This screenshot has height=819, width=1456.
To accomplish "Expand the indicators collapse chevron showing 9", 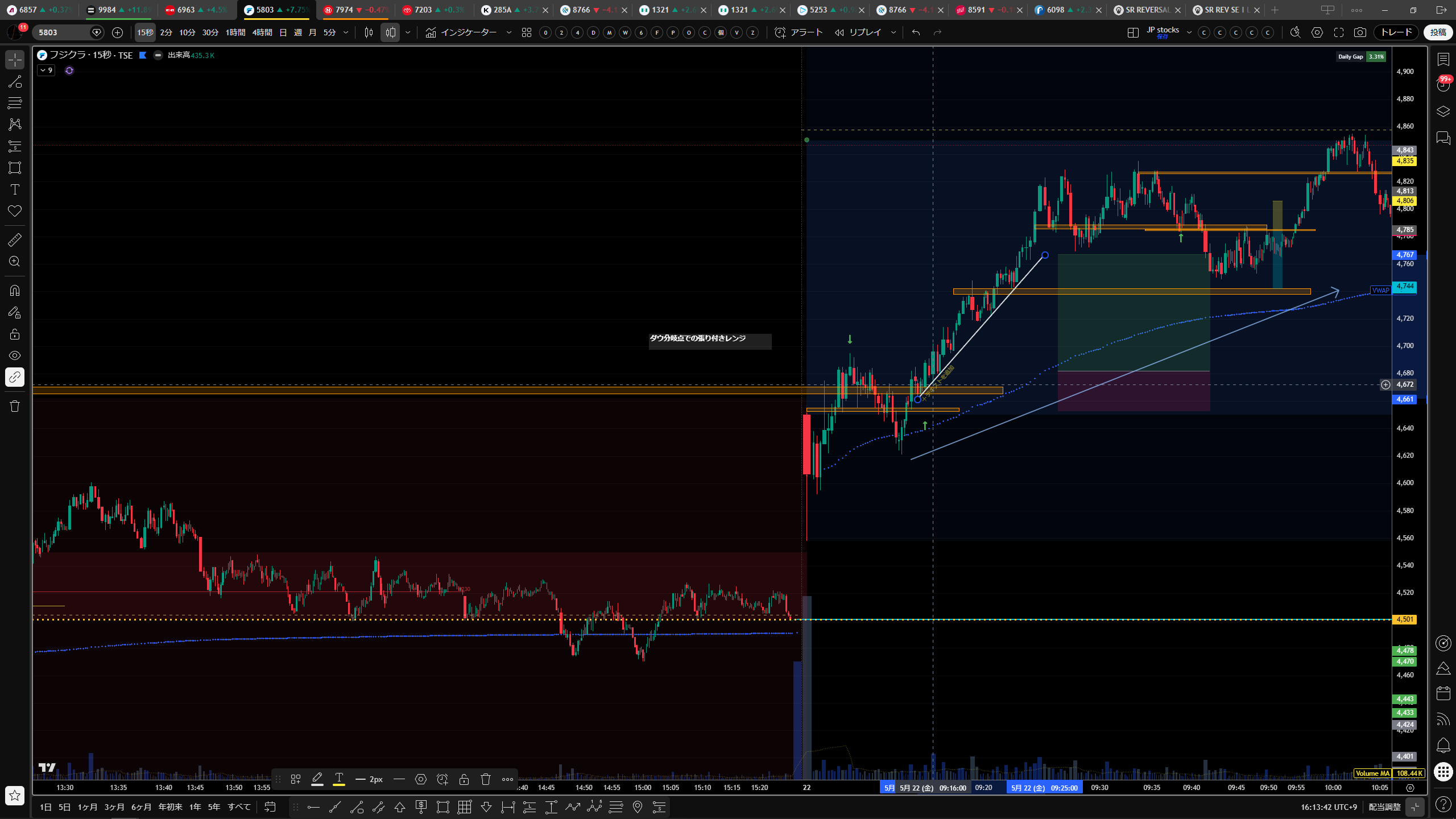I will pos(46,71).
